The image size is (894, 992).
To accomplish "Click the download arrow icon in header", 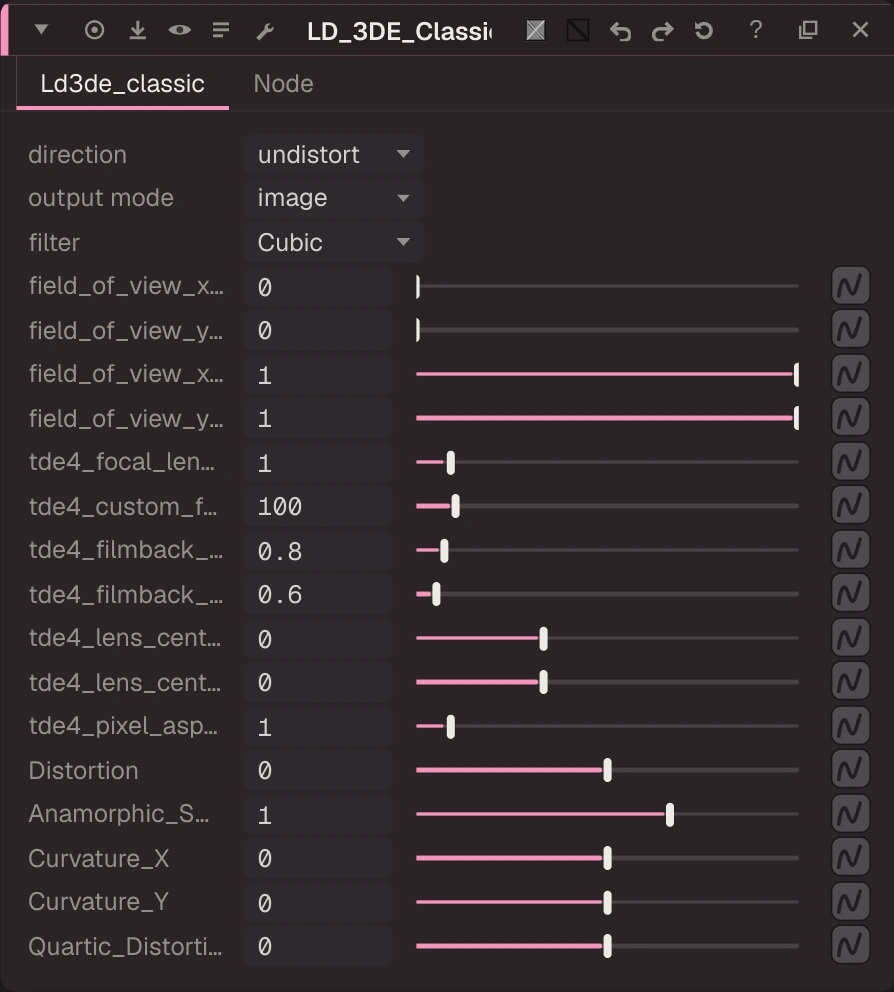I will pyautogui.click(x=137, y=30).
